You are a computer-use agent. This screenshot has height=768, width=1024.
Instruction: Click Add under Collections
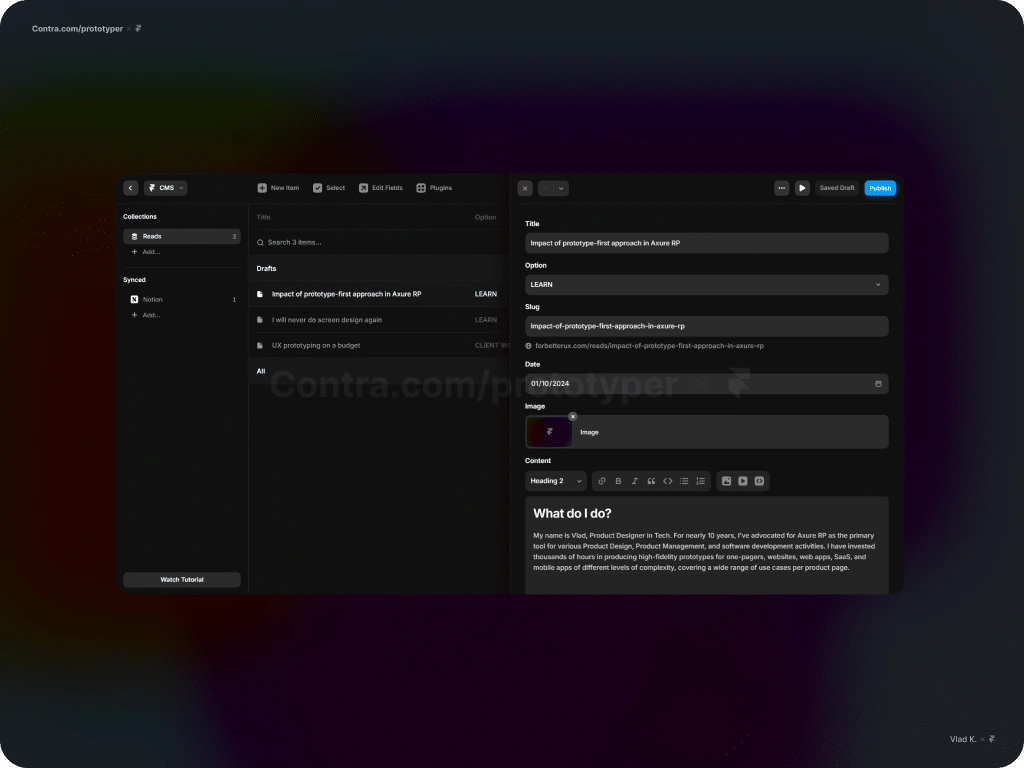pyautogui.click(x=146, y=252)
